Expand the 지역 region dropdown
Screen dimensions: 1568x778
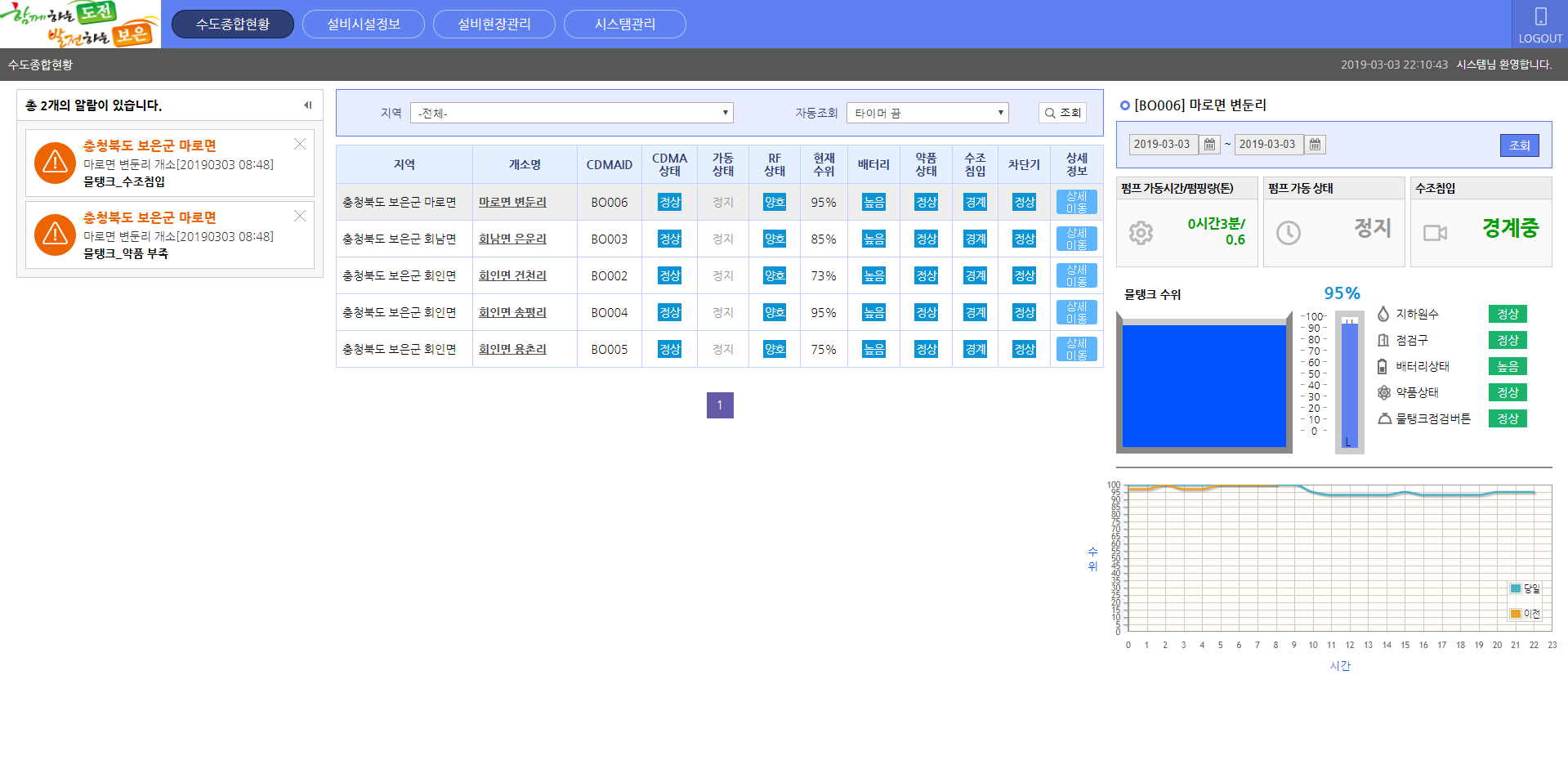pyautogui.click(x=571, y=113)
